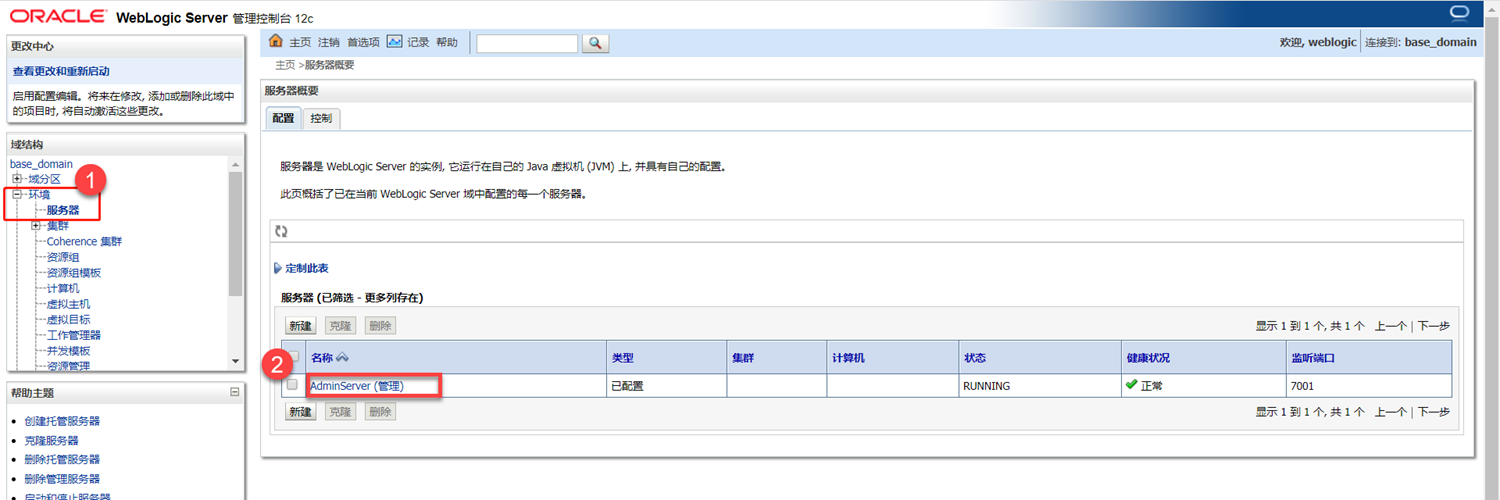Open the 删除托管服务器 help topic
The height and width of the screenshot is (500, 1500).
click(x=62, y=459)
